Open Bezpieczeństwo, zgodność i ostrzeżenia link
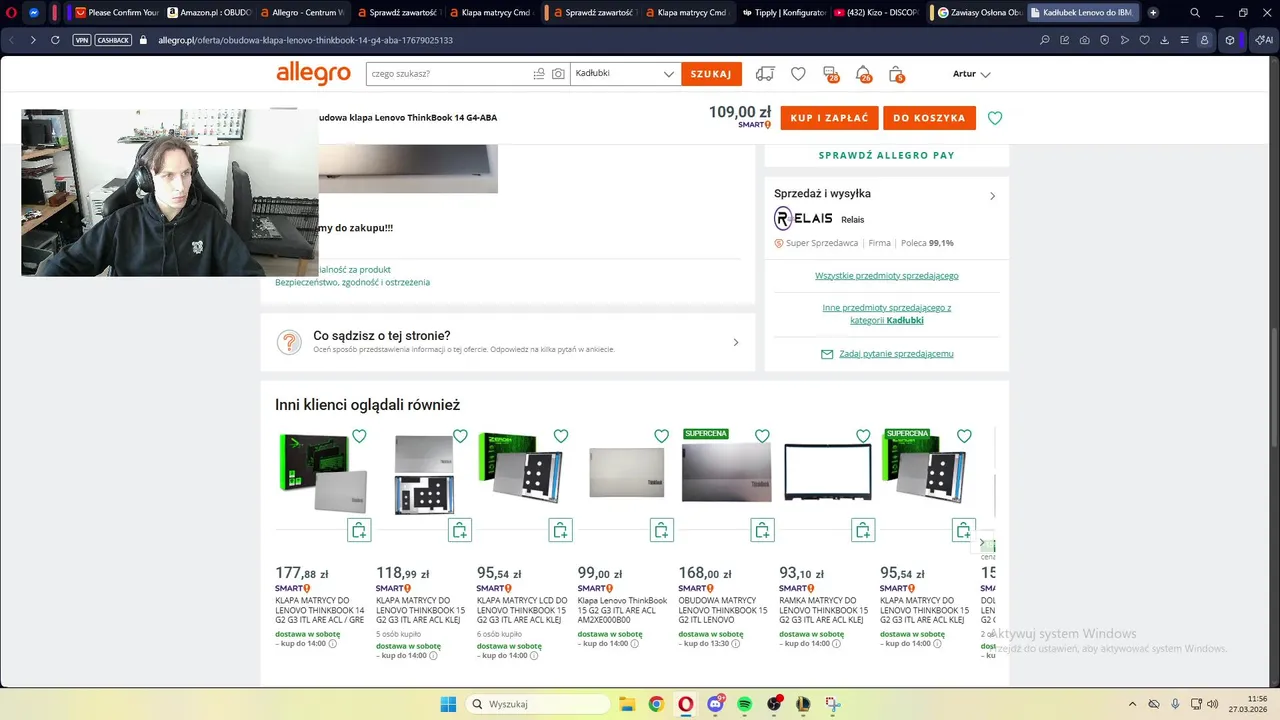 (352, 282)
